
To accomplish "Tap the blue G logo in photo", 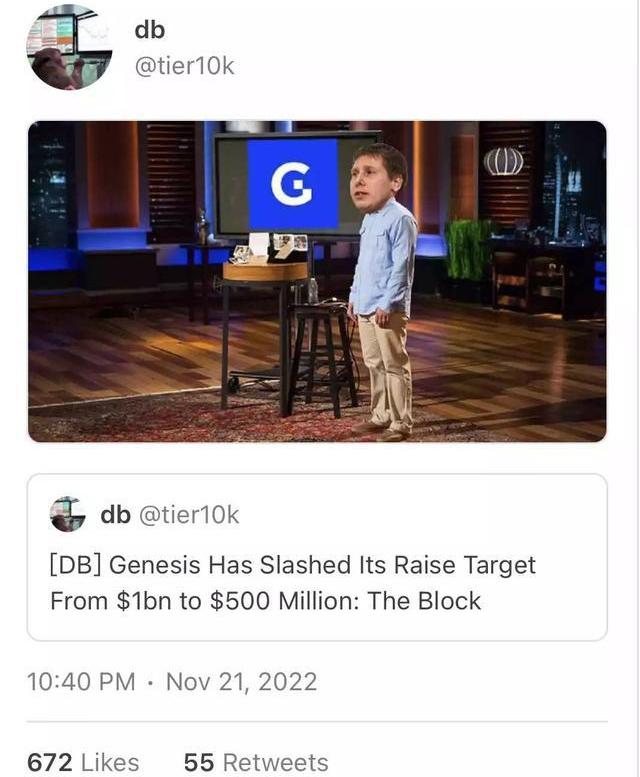I will [x=293, y=184].
